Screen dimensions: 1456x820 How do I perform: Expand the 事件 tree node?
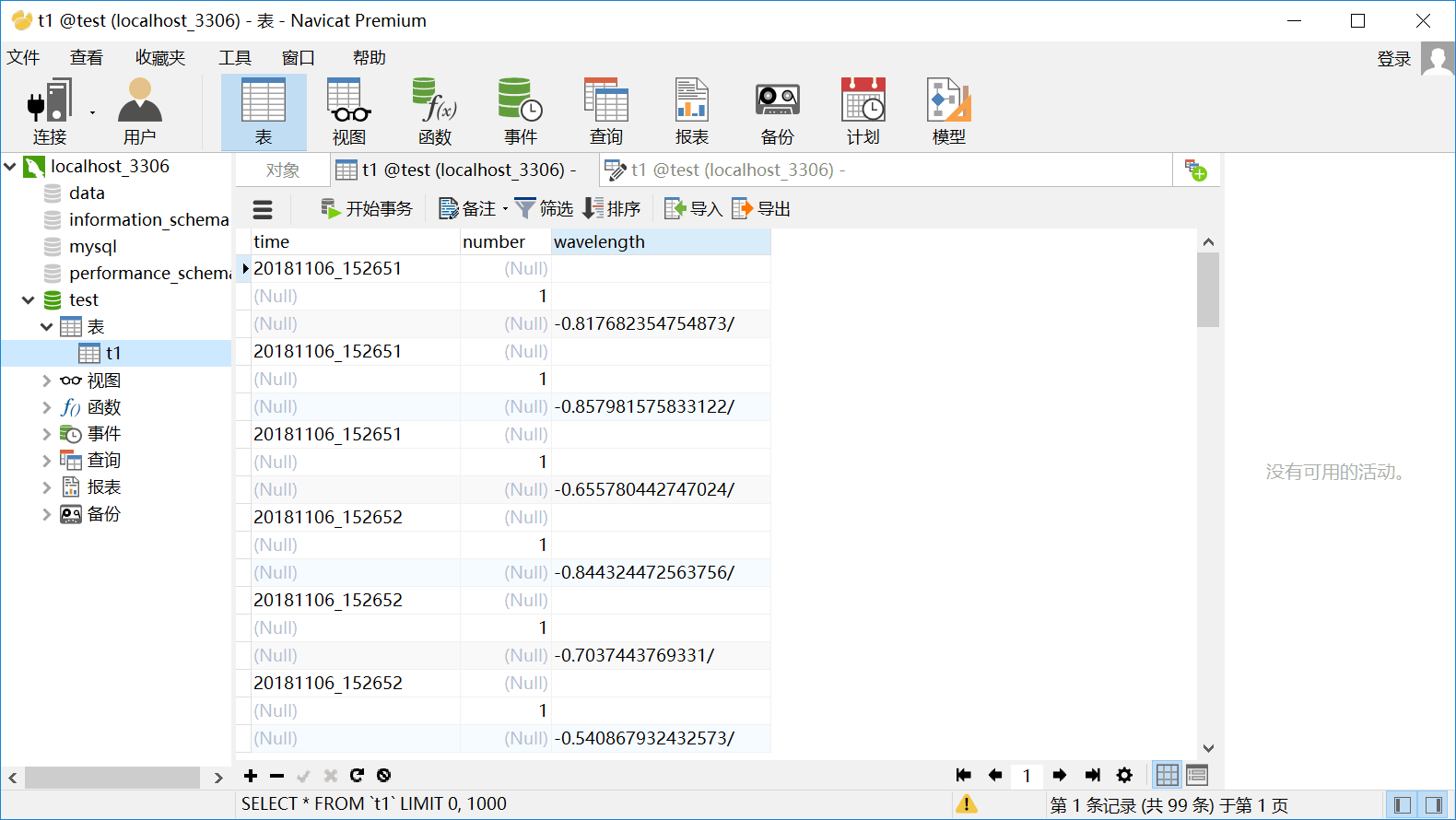click(x=47, y=434)
